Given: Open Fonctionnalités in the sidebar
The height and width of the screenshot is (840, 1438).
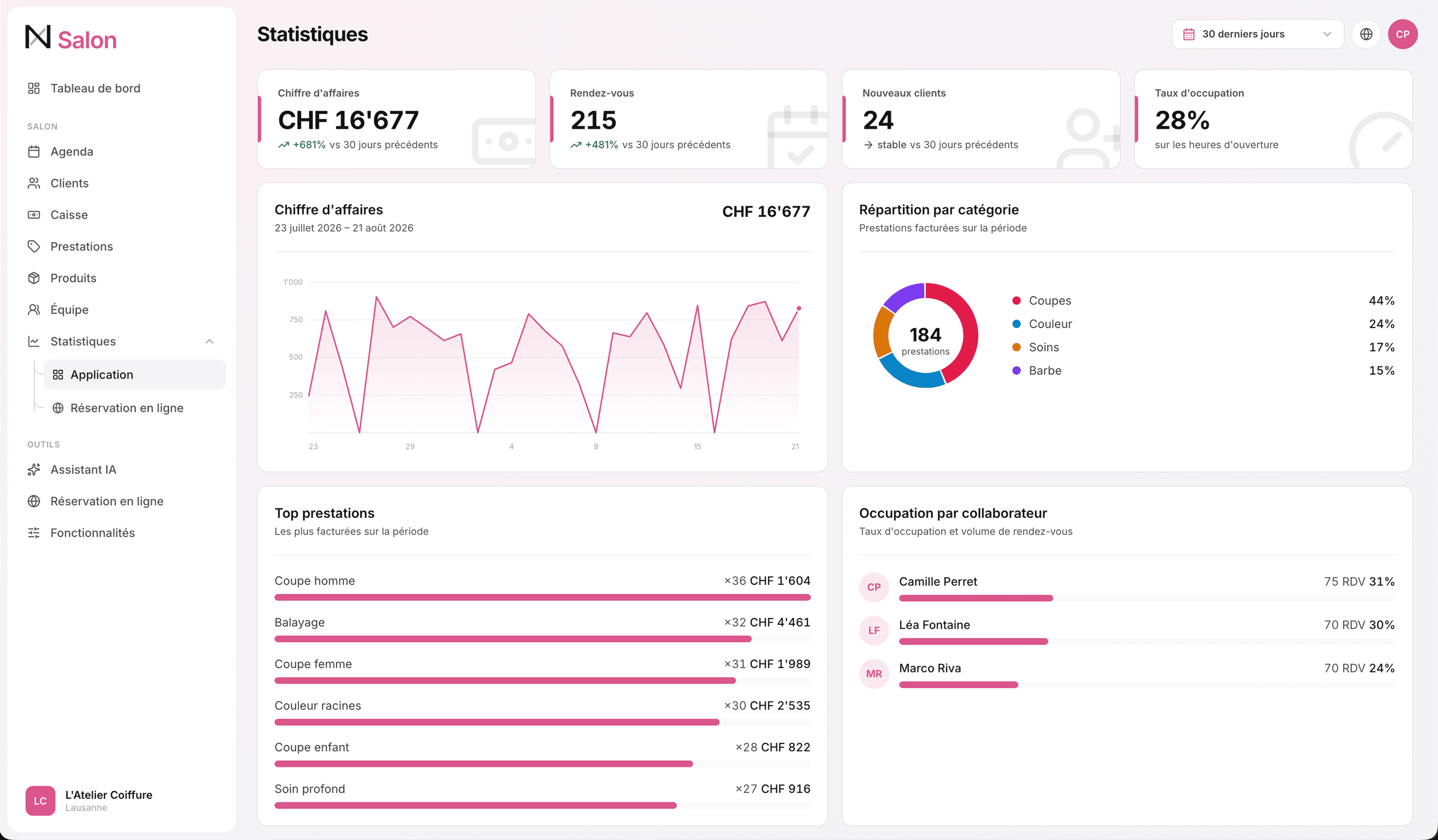Looking at the screenshot, I should tap(92, 533).
